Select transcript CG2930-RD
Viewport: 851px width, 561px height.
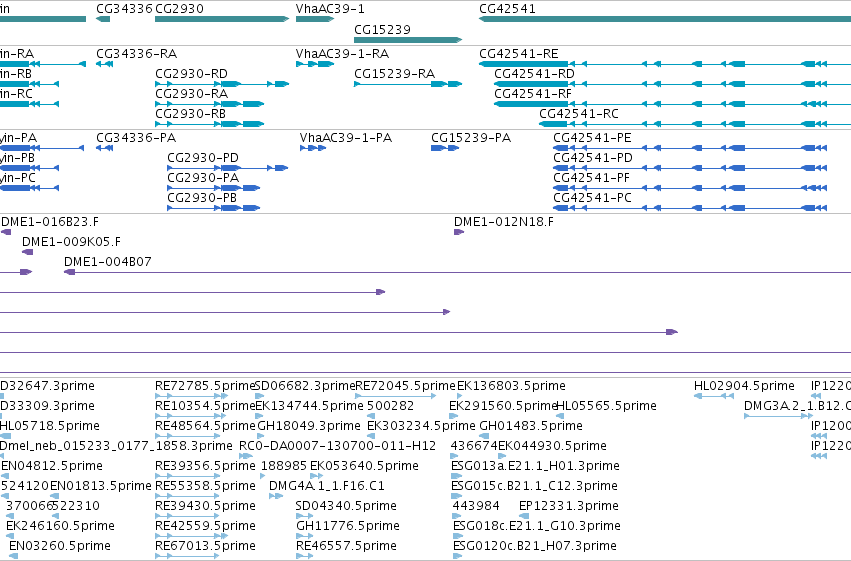pos(191,74)
